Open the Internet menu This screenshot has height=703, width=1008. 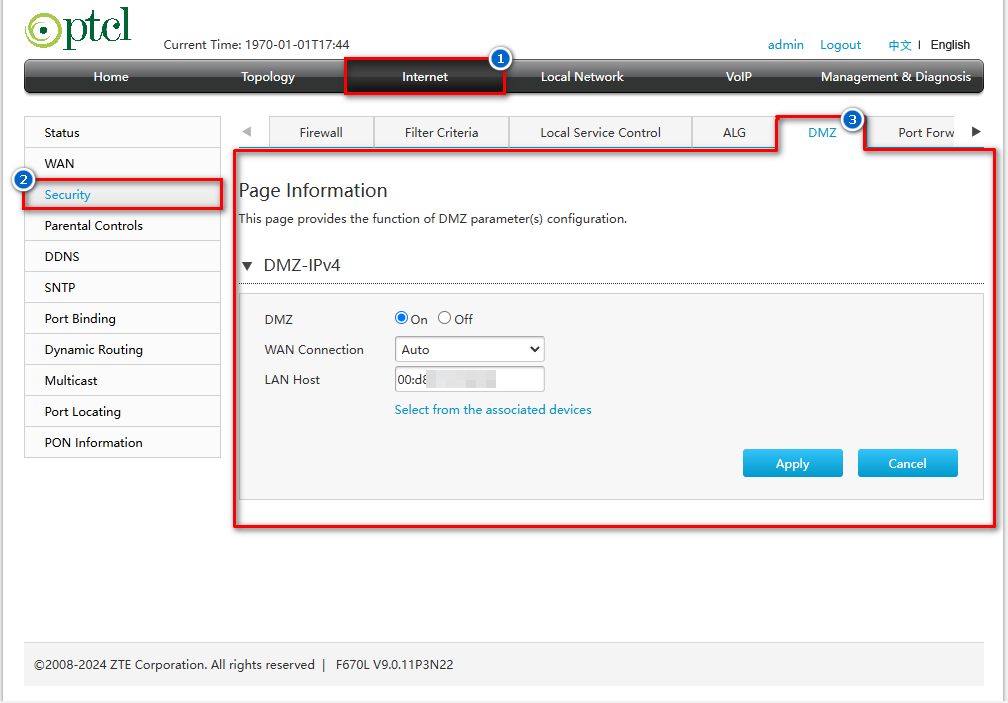click(x=424, y=76)
